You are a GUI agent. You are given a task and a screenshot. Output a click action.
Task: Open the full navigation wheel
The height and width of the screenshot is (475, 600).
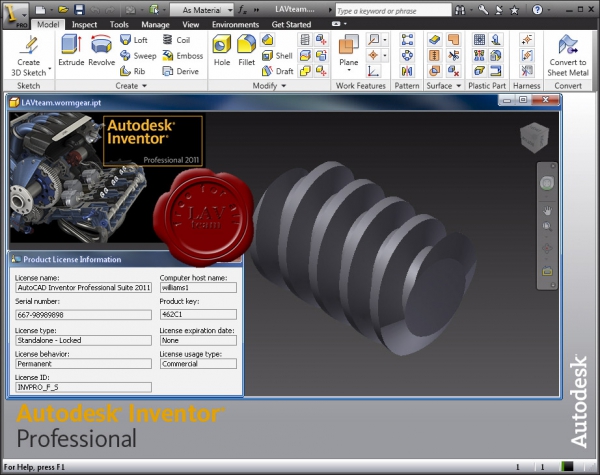click(x=547, y=183)
